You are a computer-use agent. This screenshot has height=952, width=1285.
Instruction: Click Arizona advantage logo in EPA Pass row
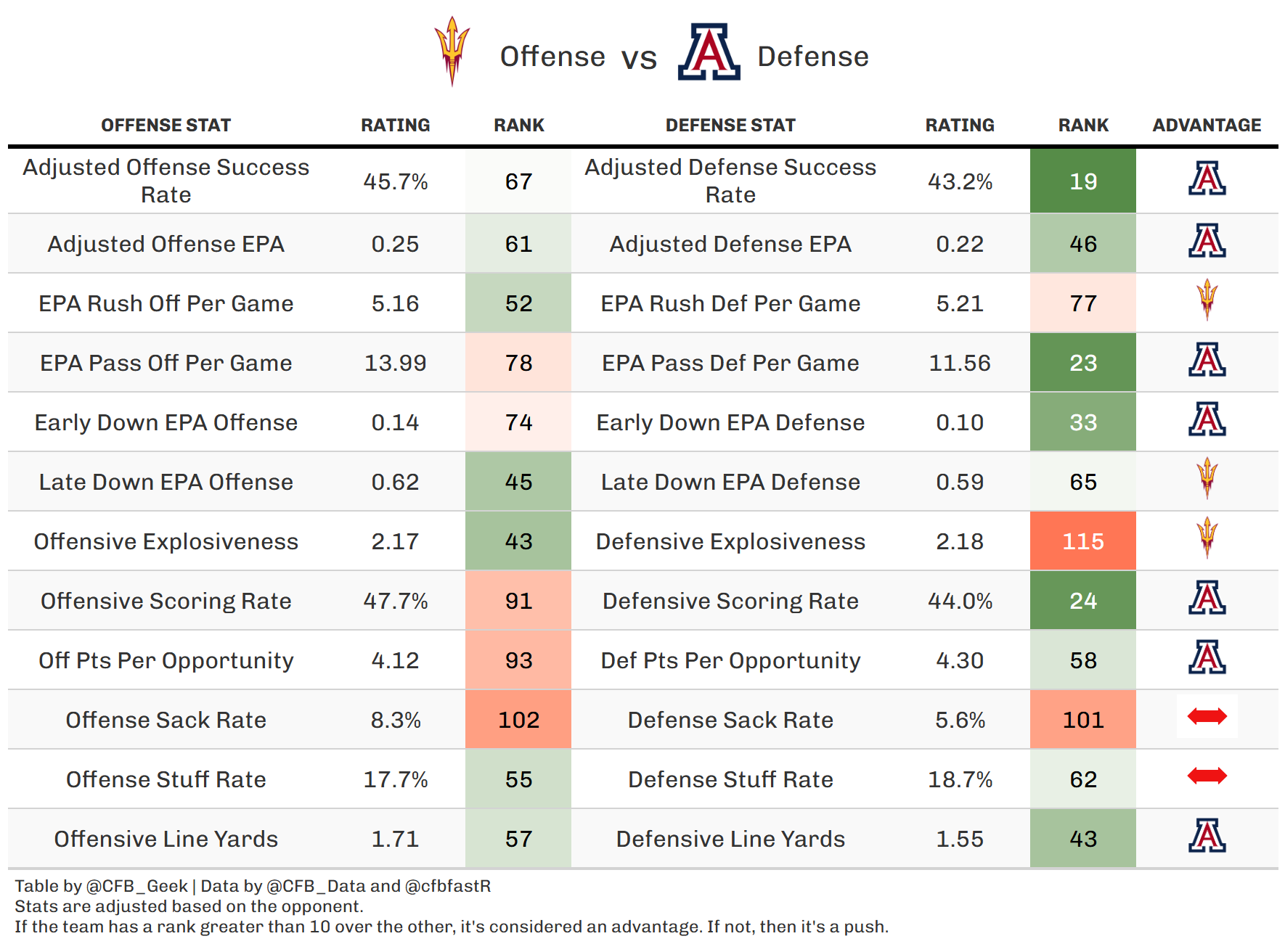(1207, 360)
